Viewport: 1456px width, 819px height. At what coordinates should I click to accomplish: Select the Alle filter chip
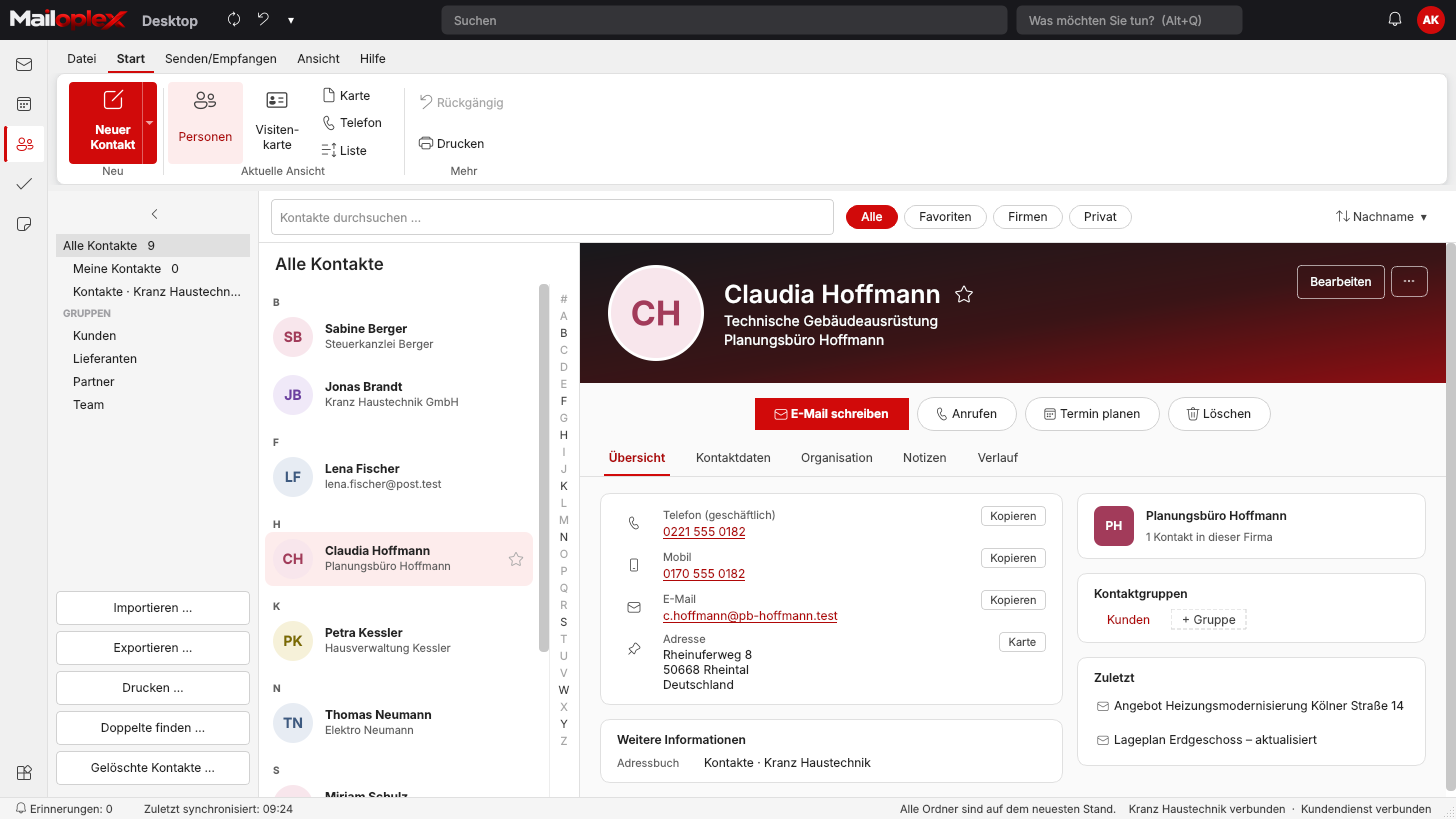click(x=871, y=217)
